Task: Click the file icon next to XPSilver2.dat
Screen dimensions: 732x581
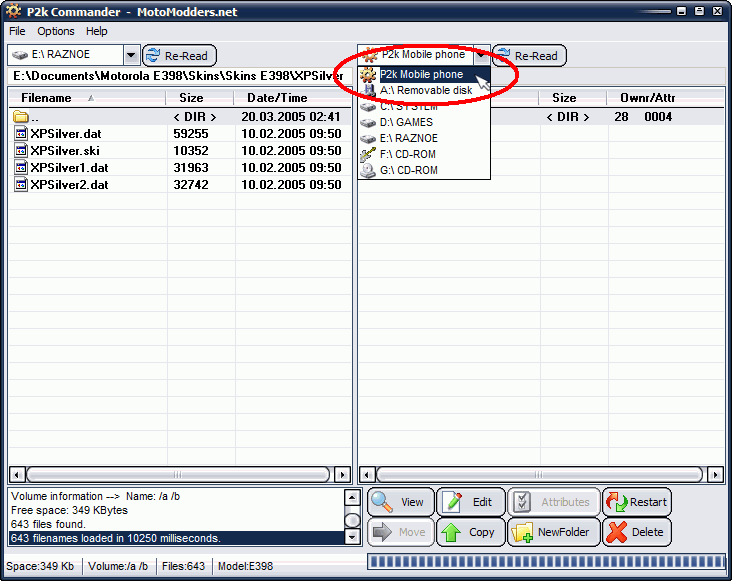Action: 21,184
